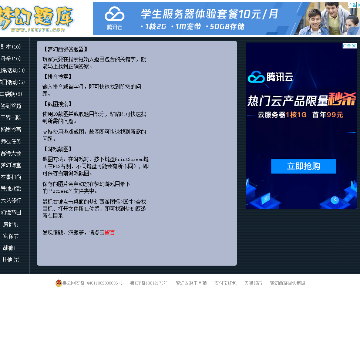This screenshot has width=360, height=360.
Task: Open the 学生服务器体验套餐 banner advertisement
Action: [226, 19]
